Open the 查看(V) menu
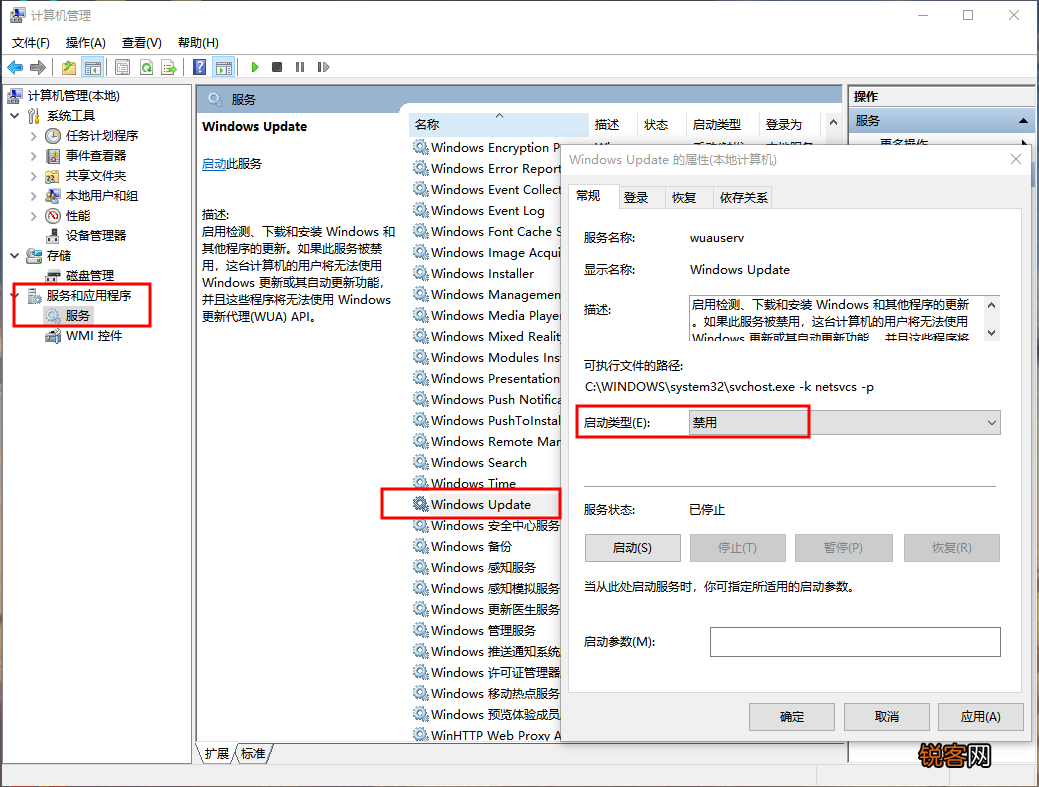Screen dimensions: 1039x787 click(142, 42)
